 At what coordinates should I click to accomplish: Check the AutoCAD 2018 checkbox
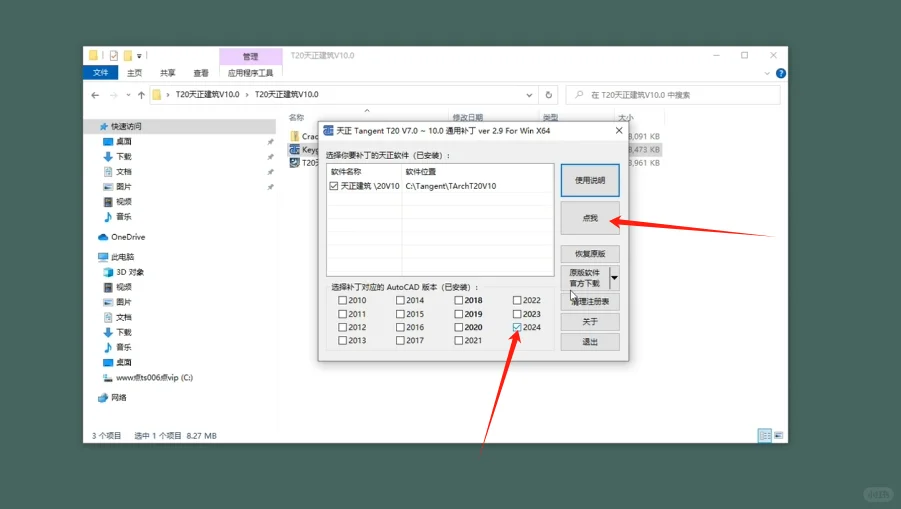[459, 300]
